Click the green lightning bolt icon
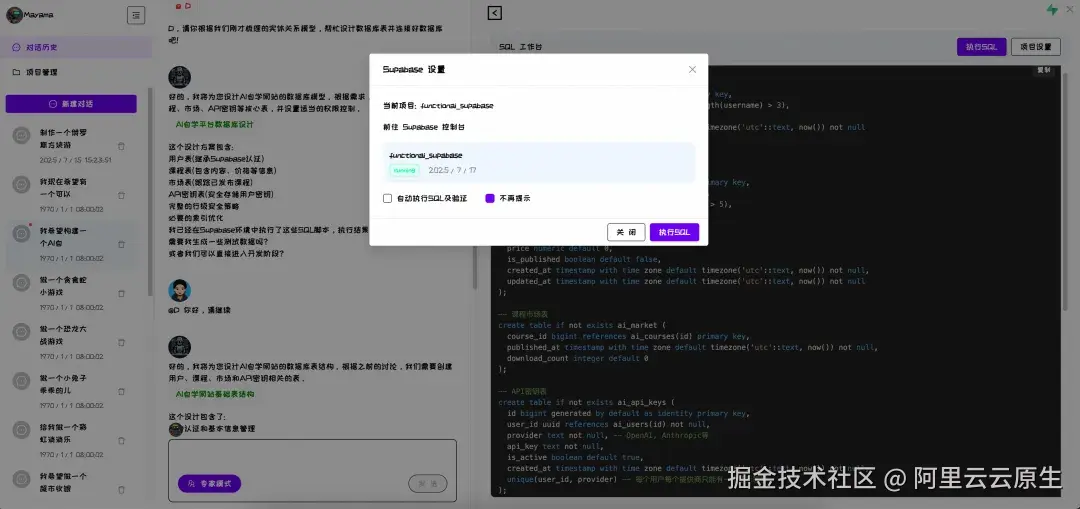Viewport: 1080px width, 509px height. 1052,10
